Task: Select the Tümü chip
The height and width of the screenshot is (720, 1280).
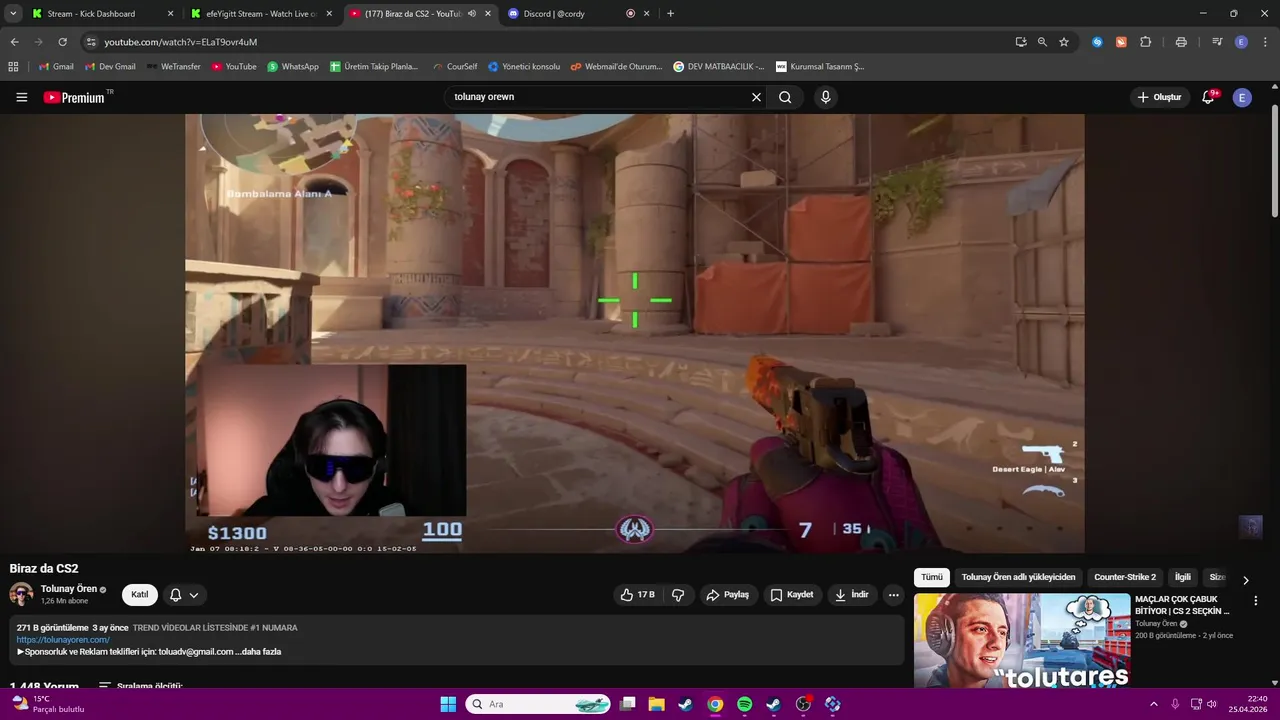Action: [x=932, y=577]
